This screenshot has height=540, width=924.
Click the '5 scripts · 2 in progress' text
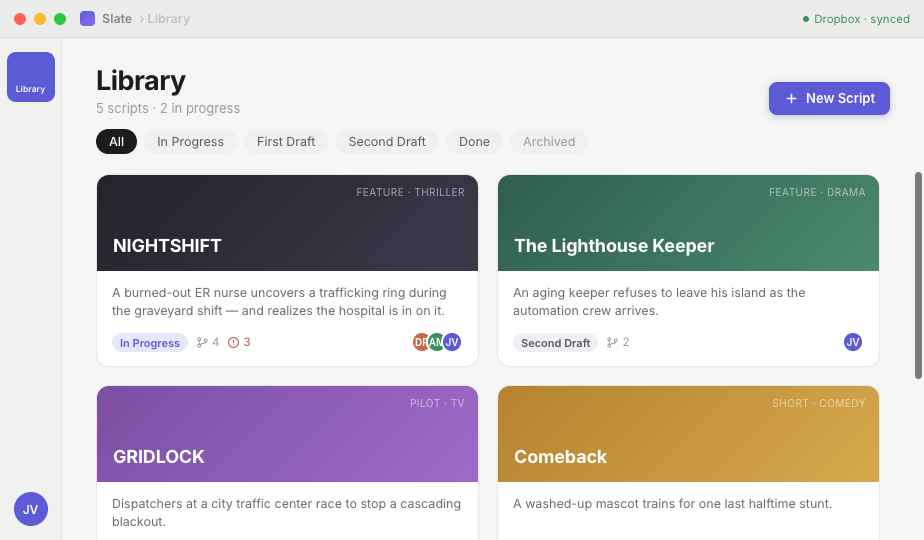pyautogui.click(x=168, y=108)
